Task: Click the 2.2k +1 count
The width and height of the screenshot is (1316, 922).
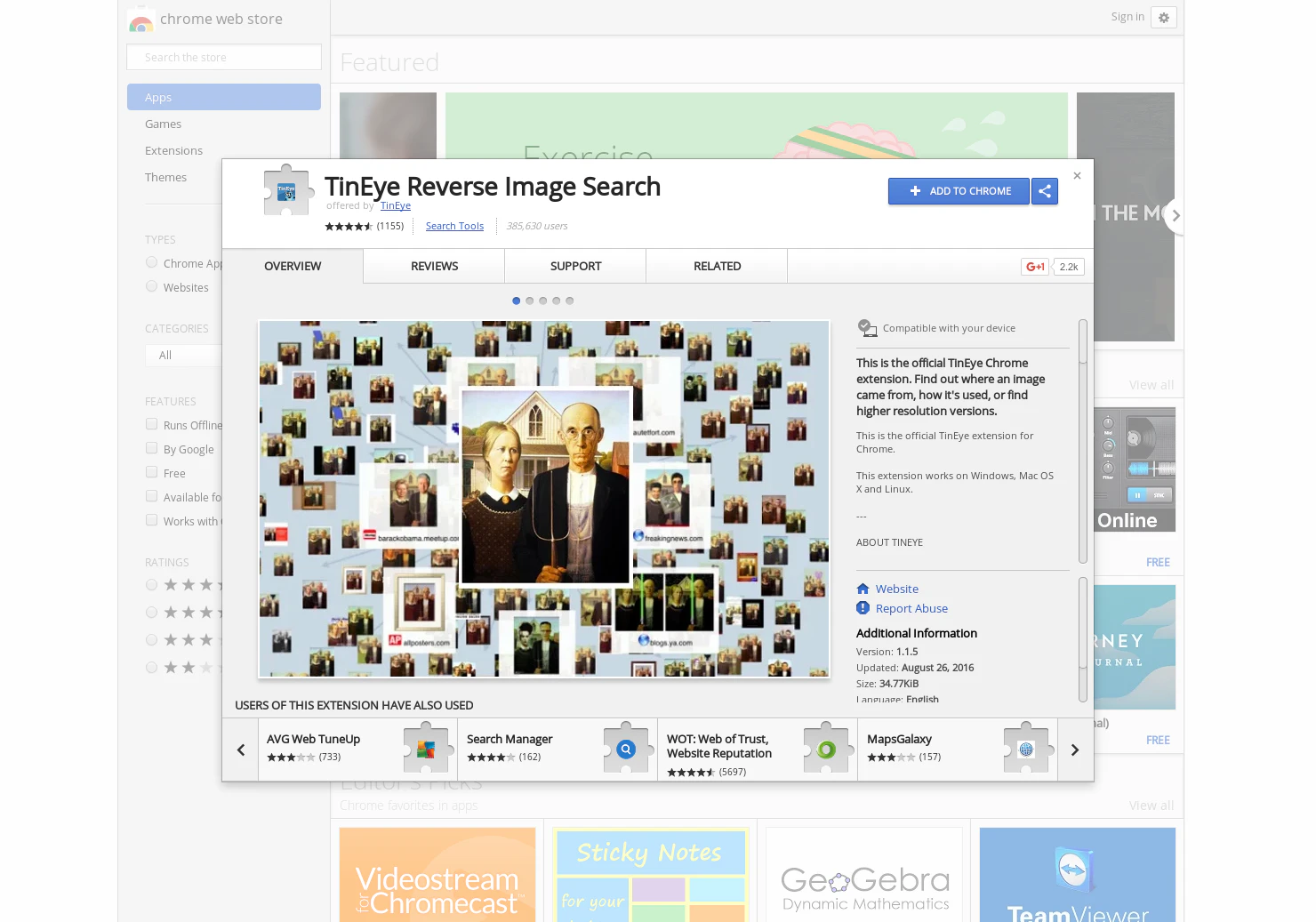Action: click(1069, 267)
